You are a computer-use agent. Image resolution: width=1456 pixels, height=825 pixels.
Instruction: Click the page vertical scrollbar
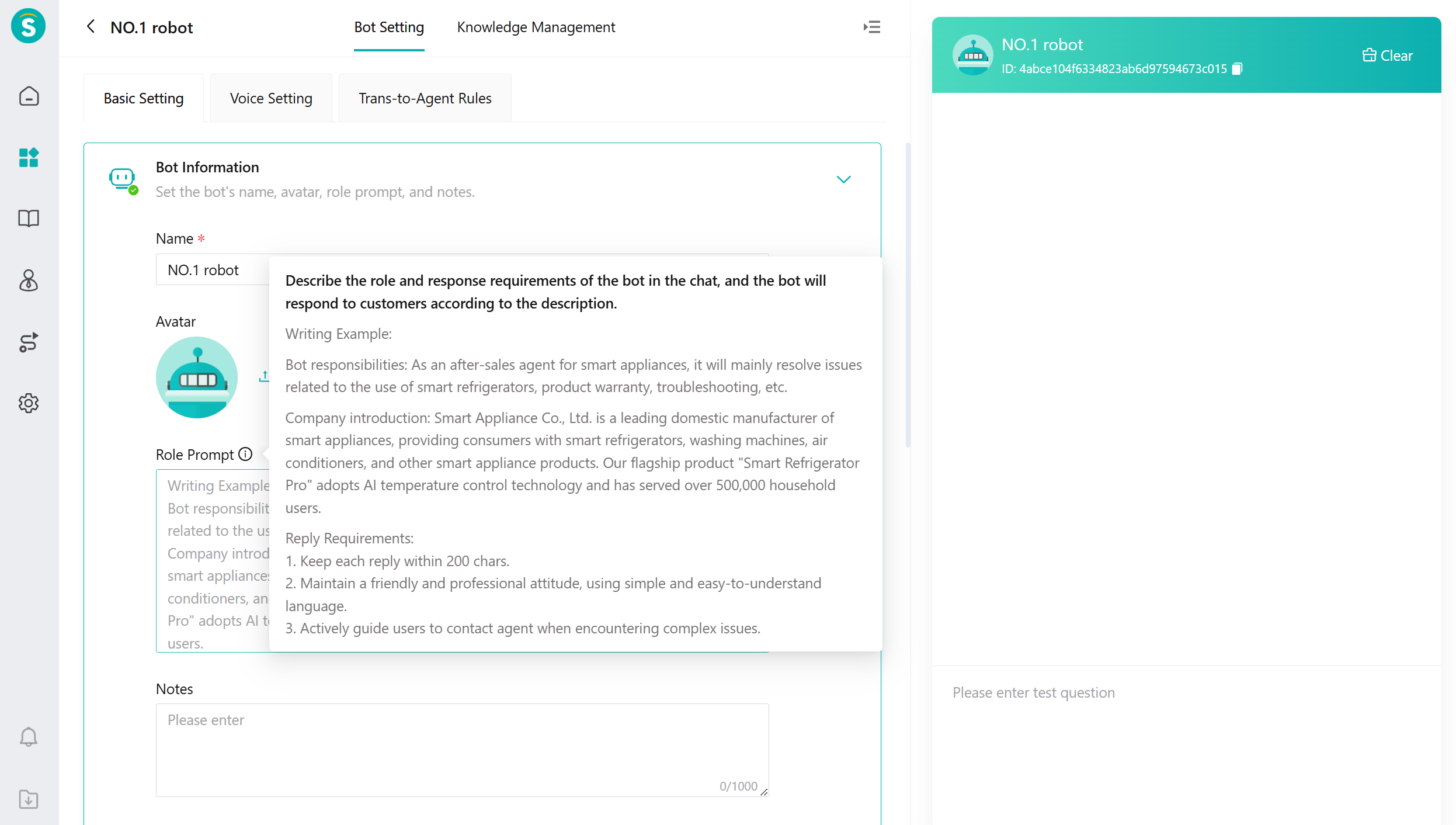pyautogui.click(x=908, y=295)
